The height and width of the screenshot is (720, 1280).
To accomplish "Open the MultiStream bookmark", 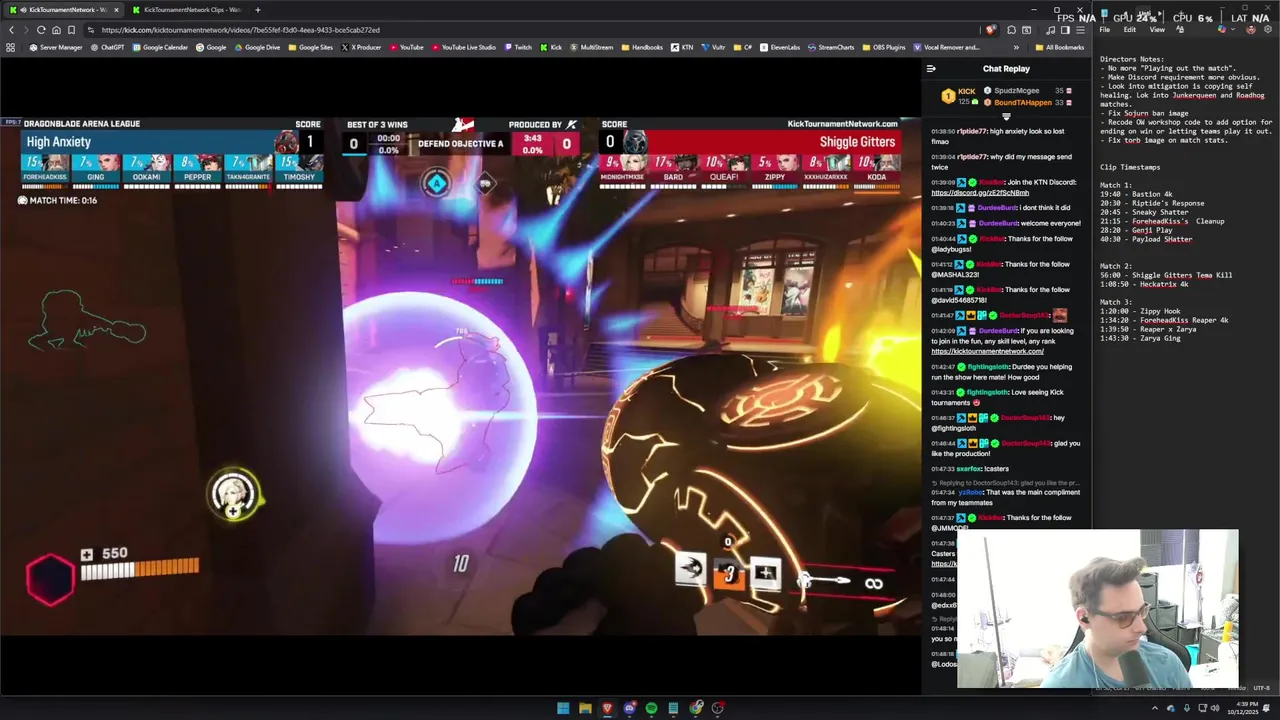I will pyautogui.click(x=591, y=47).
